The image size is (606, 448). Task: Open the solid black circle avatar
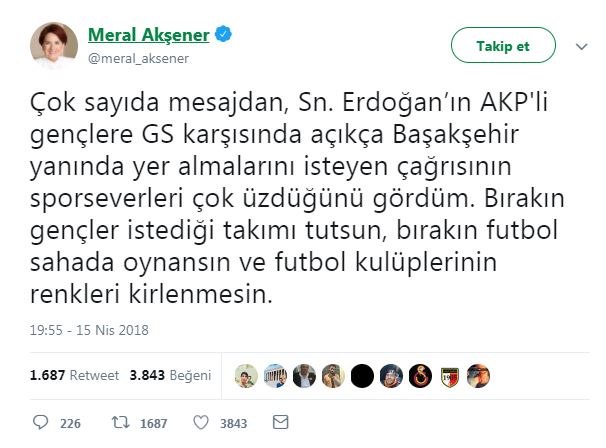point(362,376)
